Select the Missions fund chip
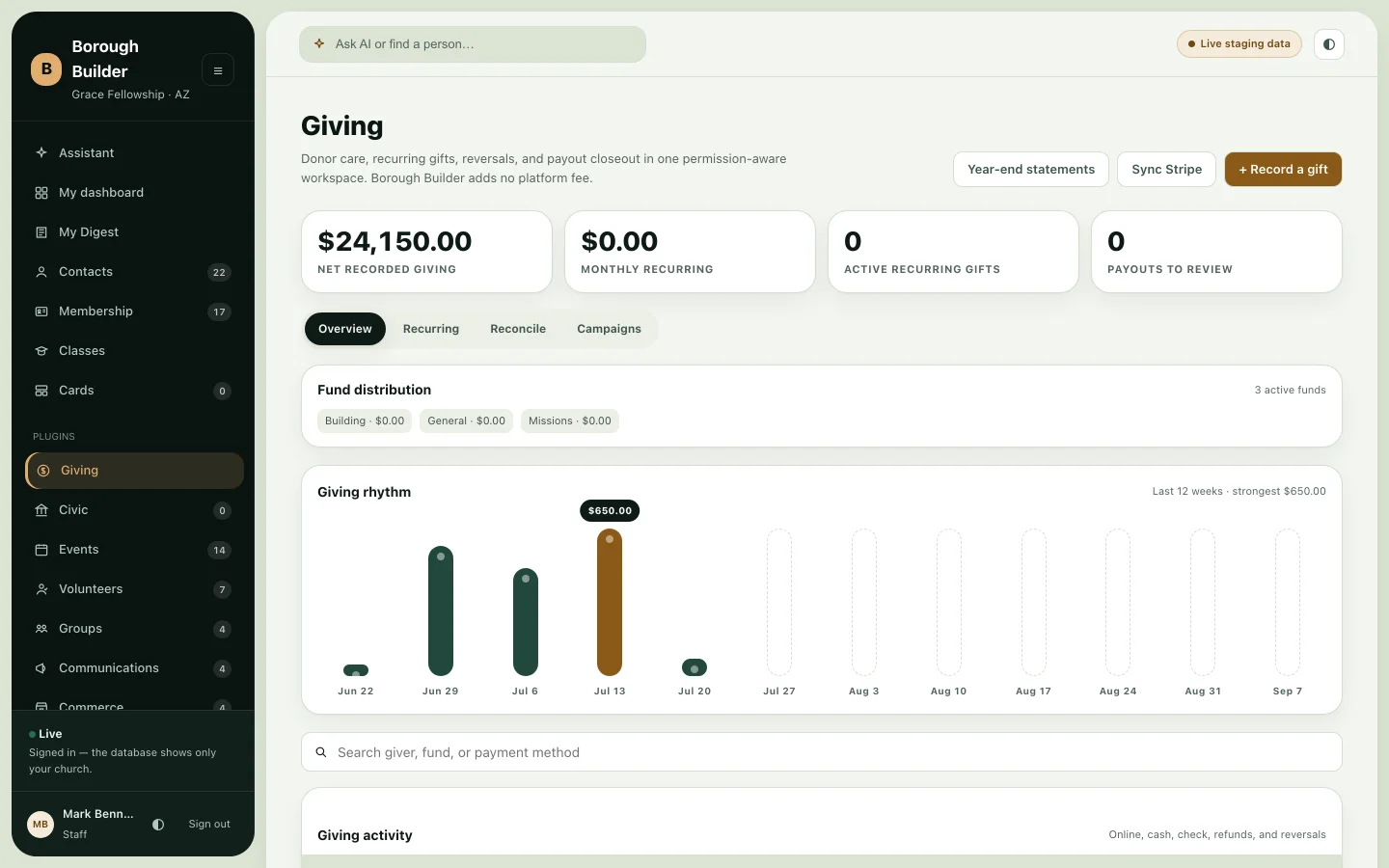This screenshot has height=868, width=1389. tap(570, 421)
